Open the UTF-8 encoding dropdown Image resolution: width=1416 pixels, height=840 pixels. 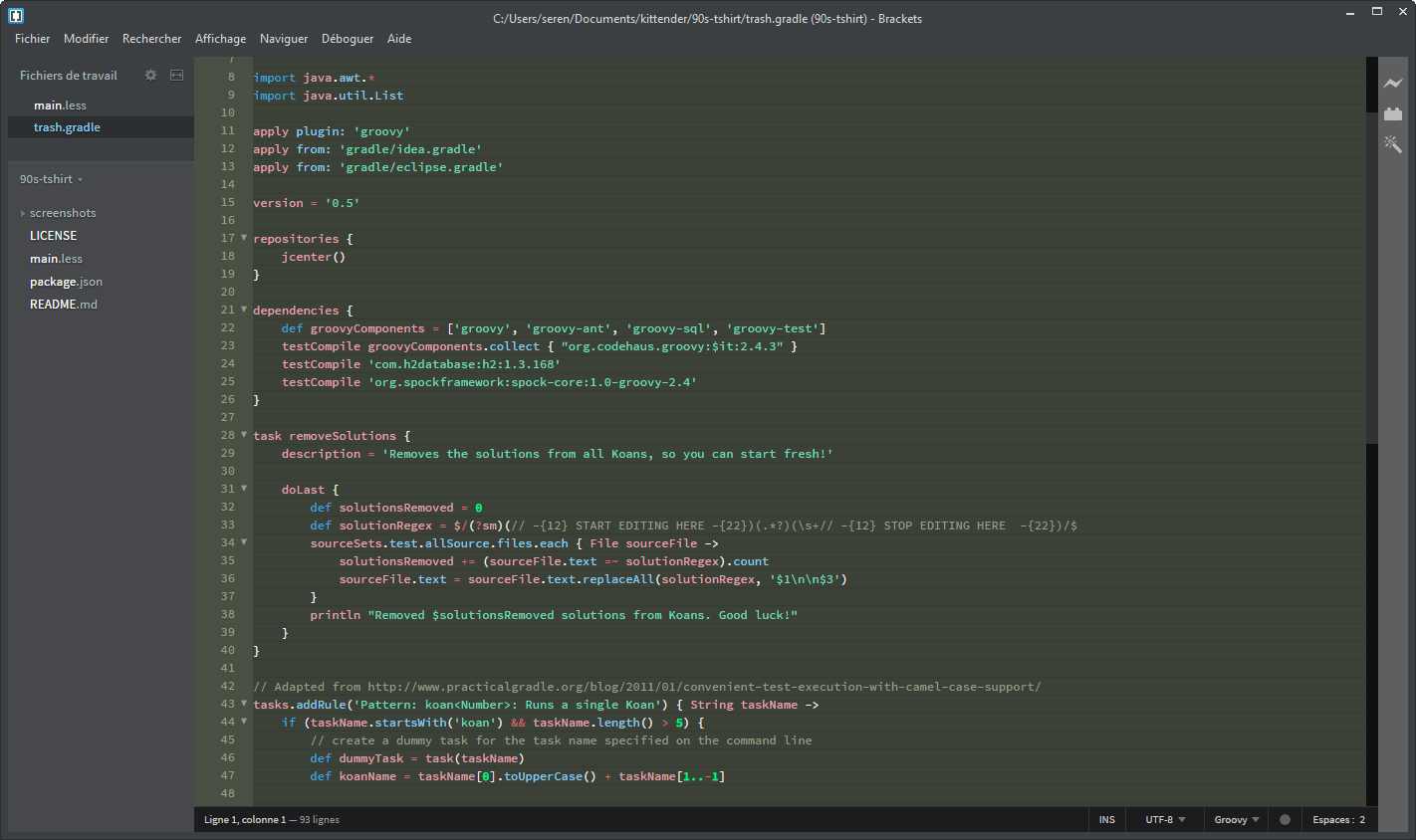coord(1163,819)
